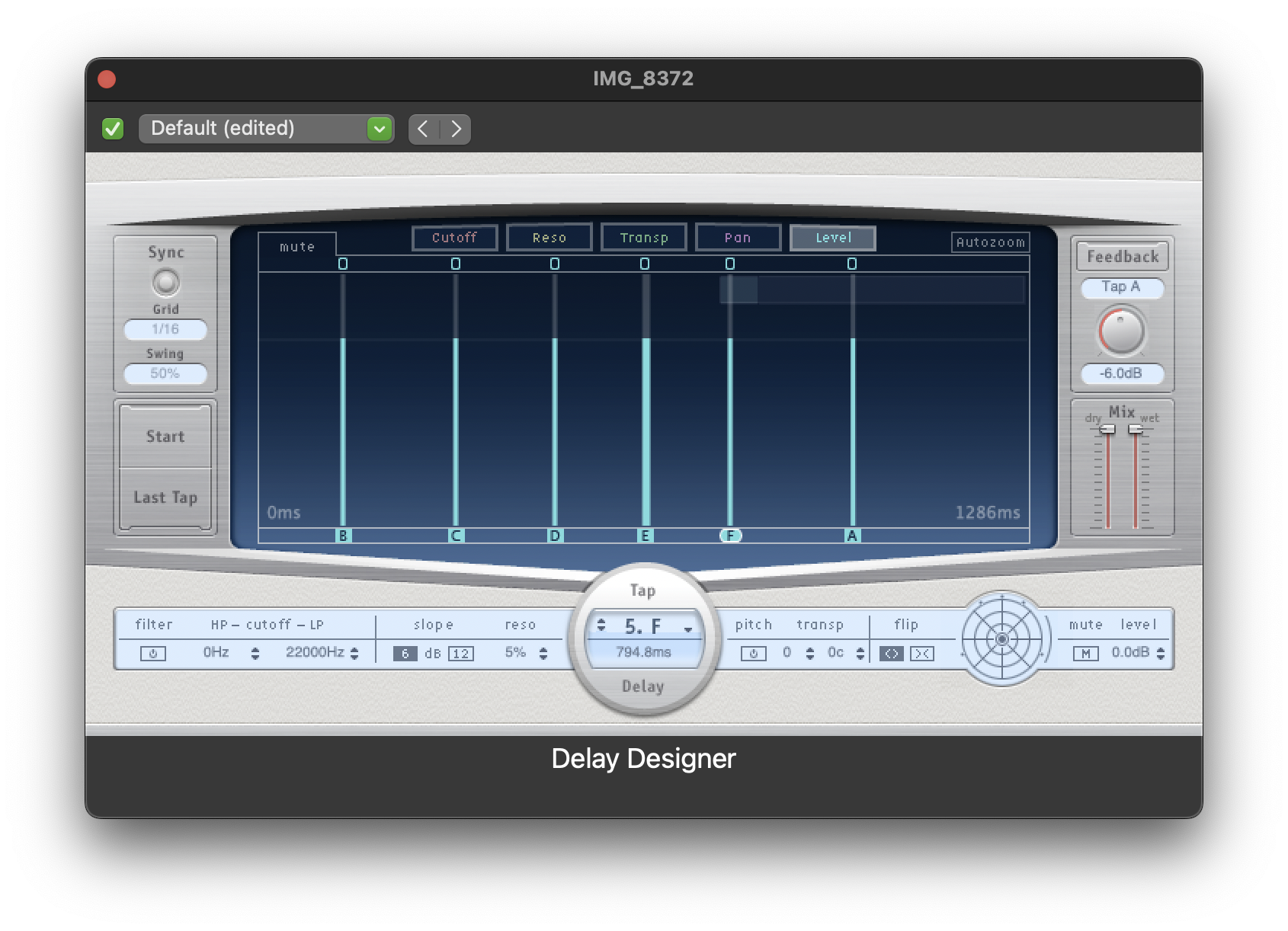Select tap B handle in identification bar
This screenshot has width=1288, height=931.
(x=343, y=536)
